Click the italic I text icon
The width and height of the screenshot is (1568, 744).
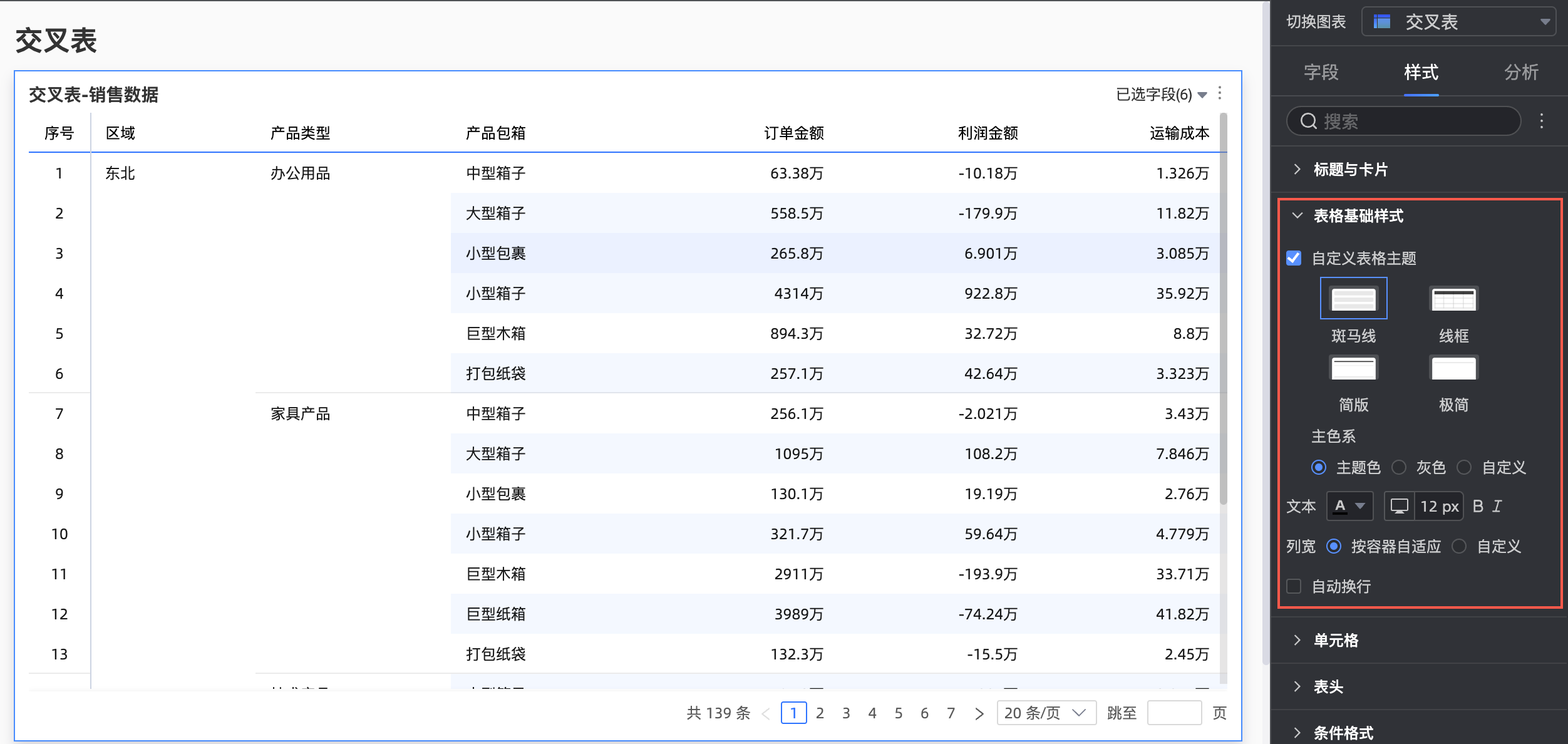1497,506
